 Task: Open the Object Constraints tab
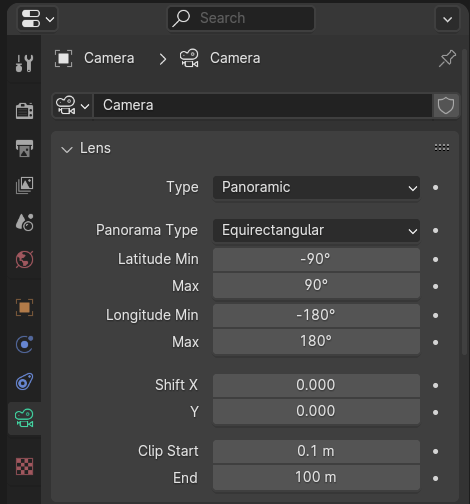pos(24,382)
